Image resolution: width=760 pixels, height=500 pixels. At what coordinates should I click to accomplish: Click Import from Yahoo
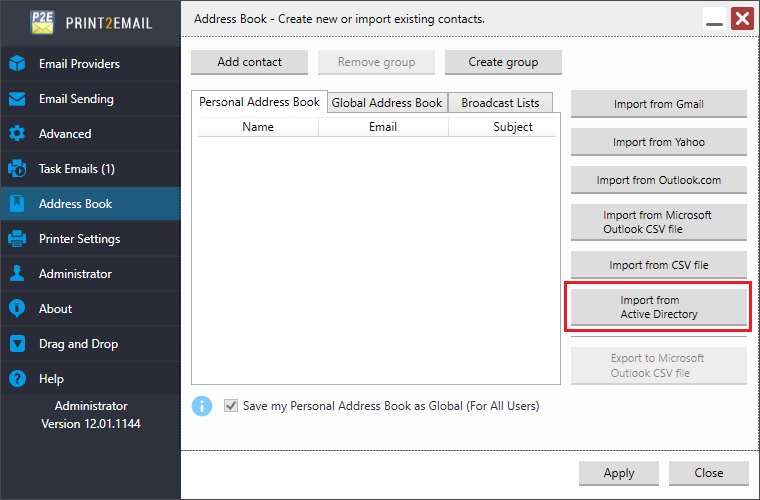point(659,142)
